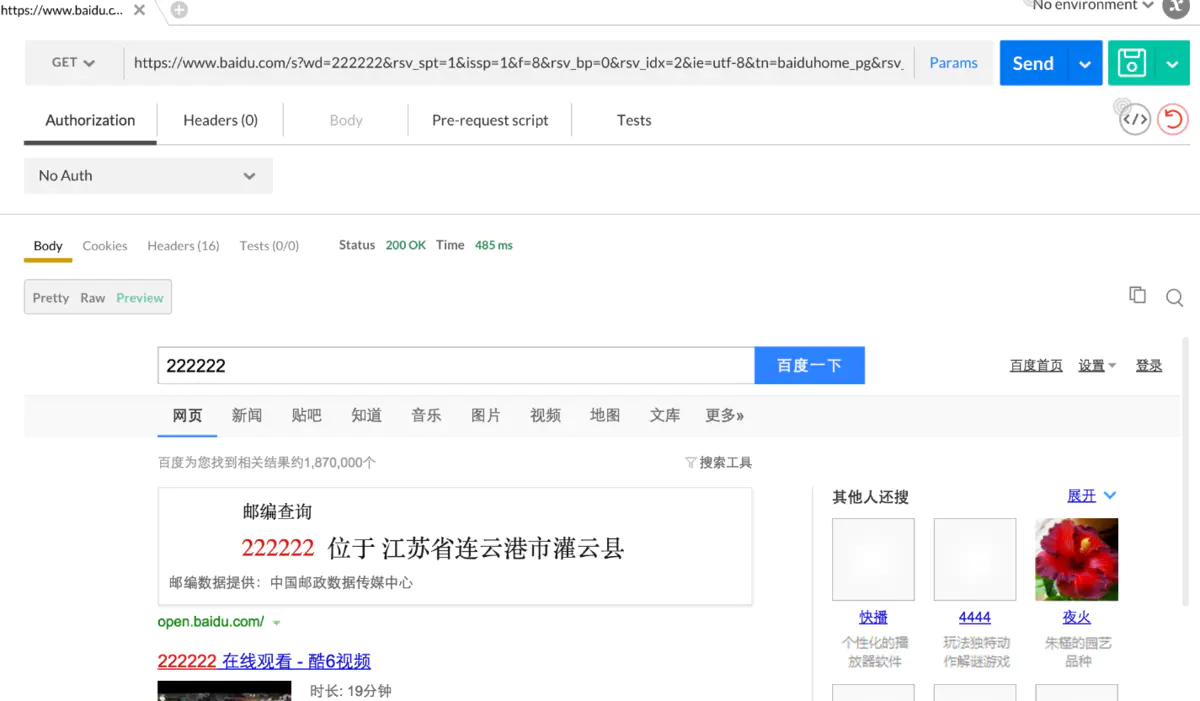Open the GET method dropdown
Screen dimensions: 1200x701
pos(73,62)
